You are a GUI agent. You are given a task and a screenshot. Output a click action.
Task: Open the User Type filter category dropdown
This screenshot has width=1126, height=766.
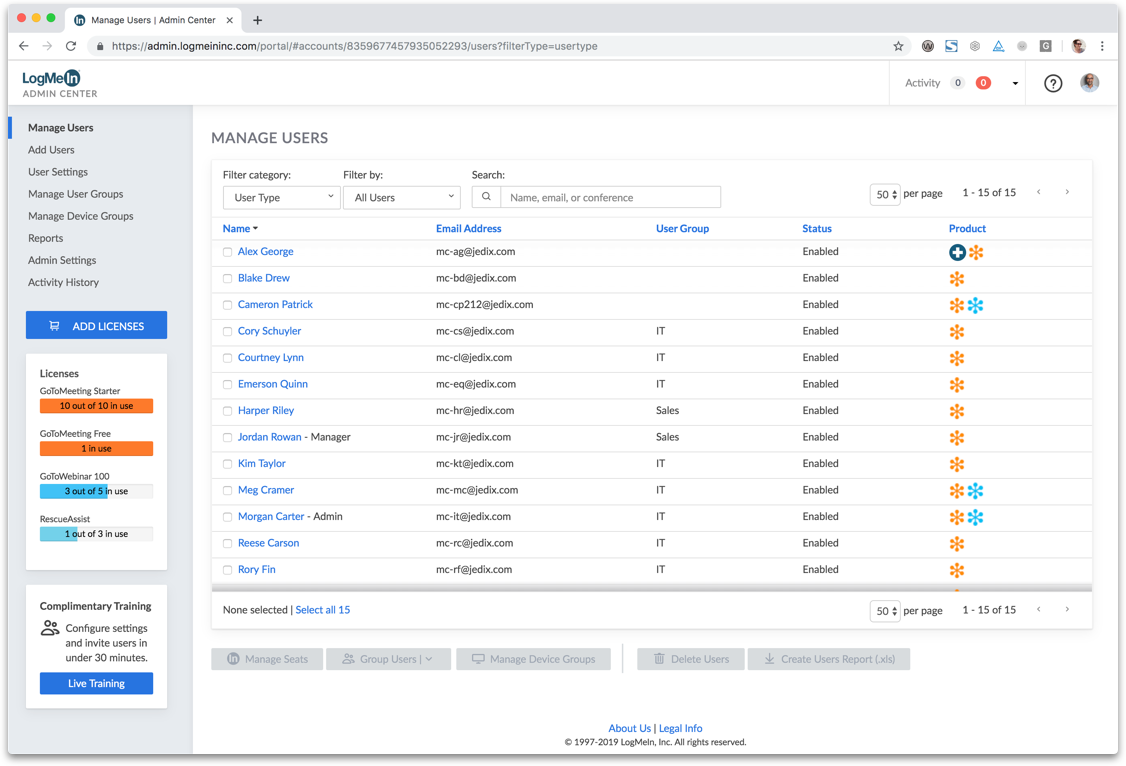pyautogui.click(x=281, y=198)
